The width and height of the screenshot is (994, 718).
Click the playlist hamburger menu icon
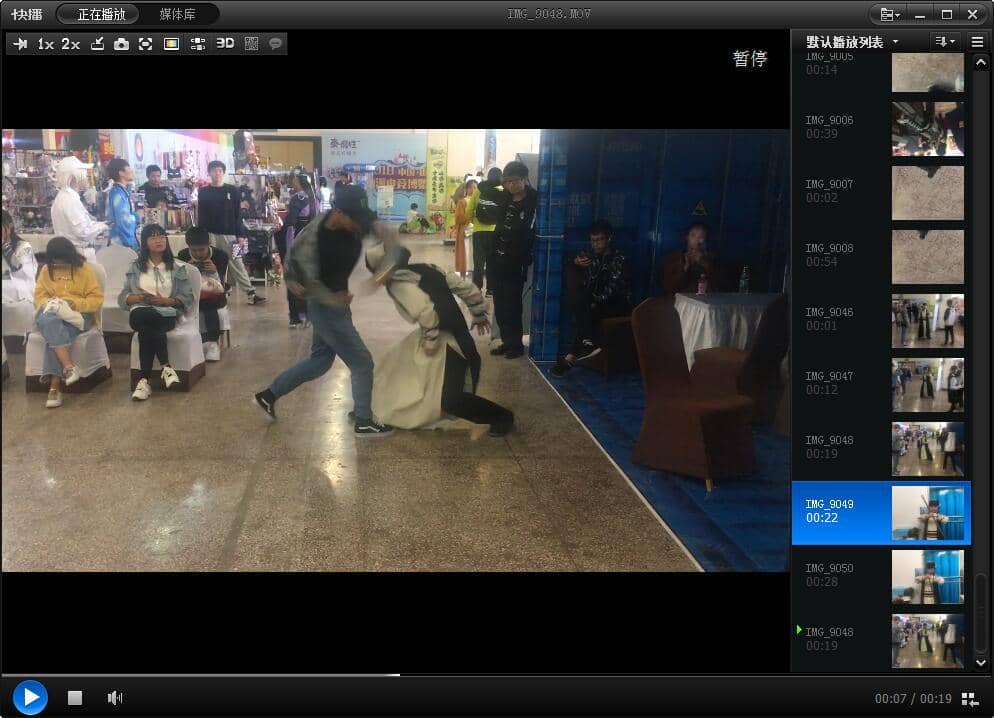pyautogui.click(x=977, y=42)
